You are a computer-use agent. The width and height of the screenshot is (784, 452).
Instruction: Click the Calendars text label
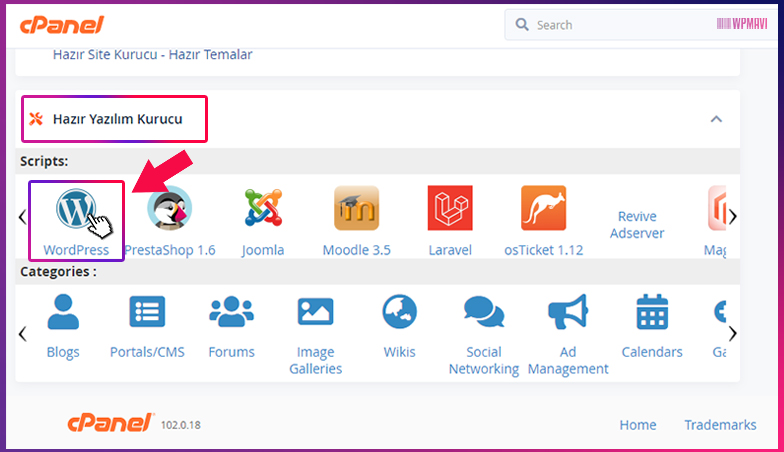(x=652, y=352)
